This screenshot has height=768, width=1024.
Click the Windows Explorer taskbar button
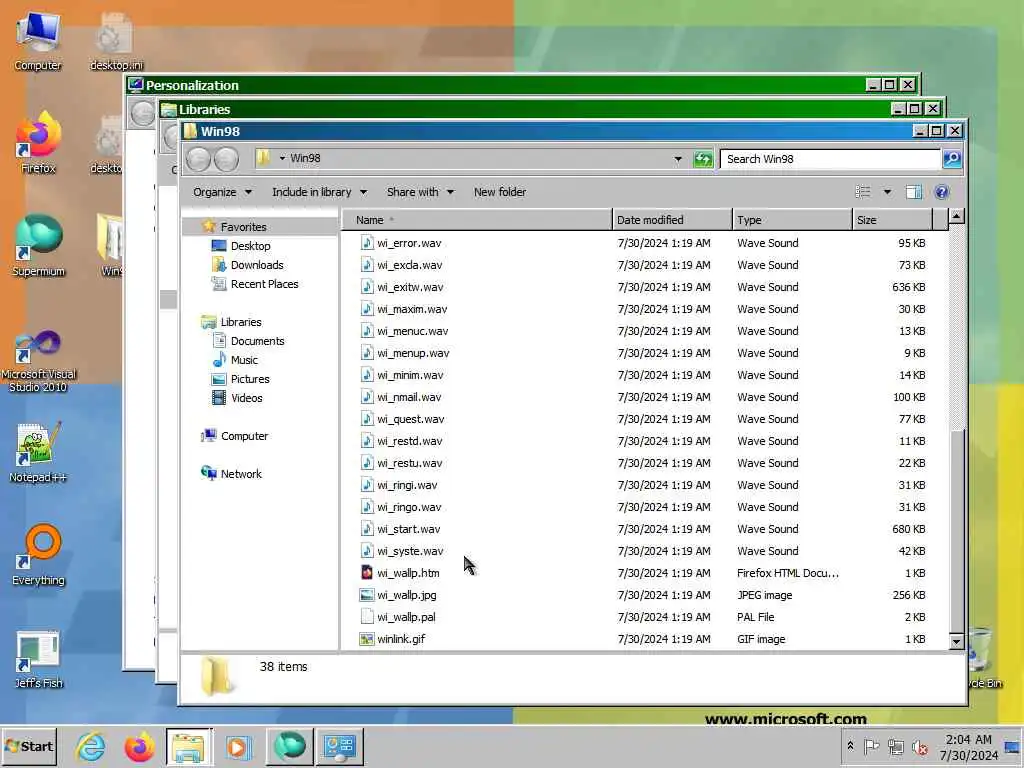coord(189,746)
